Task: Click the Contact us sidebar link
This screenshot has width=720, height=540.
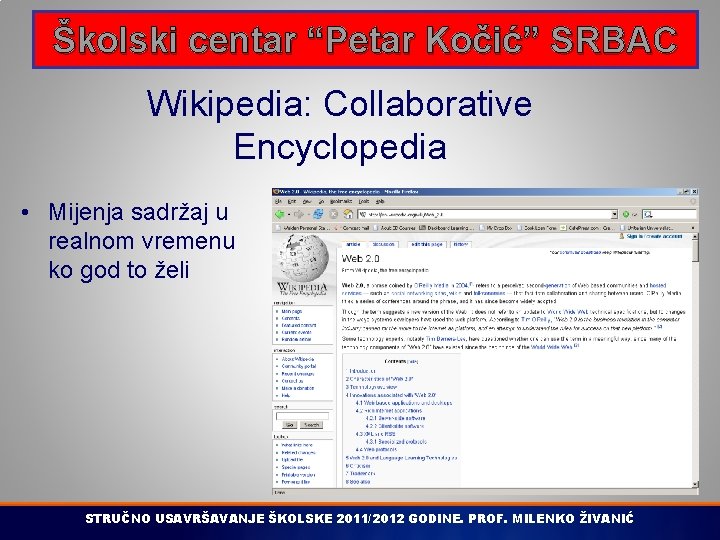Action: (x=292, y=381)
